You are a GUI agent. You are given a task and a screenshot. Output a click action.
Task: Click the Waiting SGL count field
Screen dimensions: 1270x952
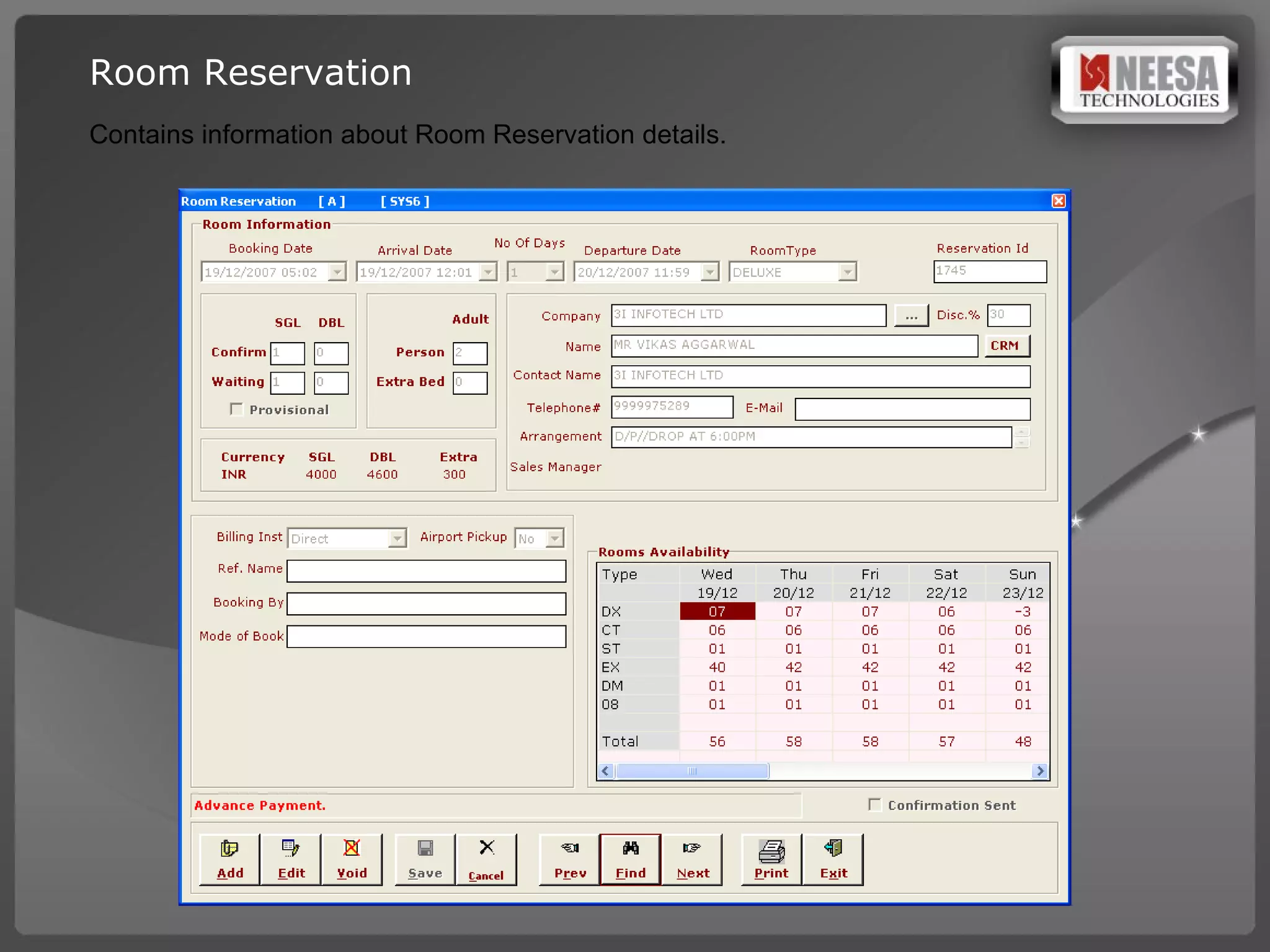(x=288, y=383)
